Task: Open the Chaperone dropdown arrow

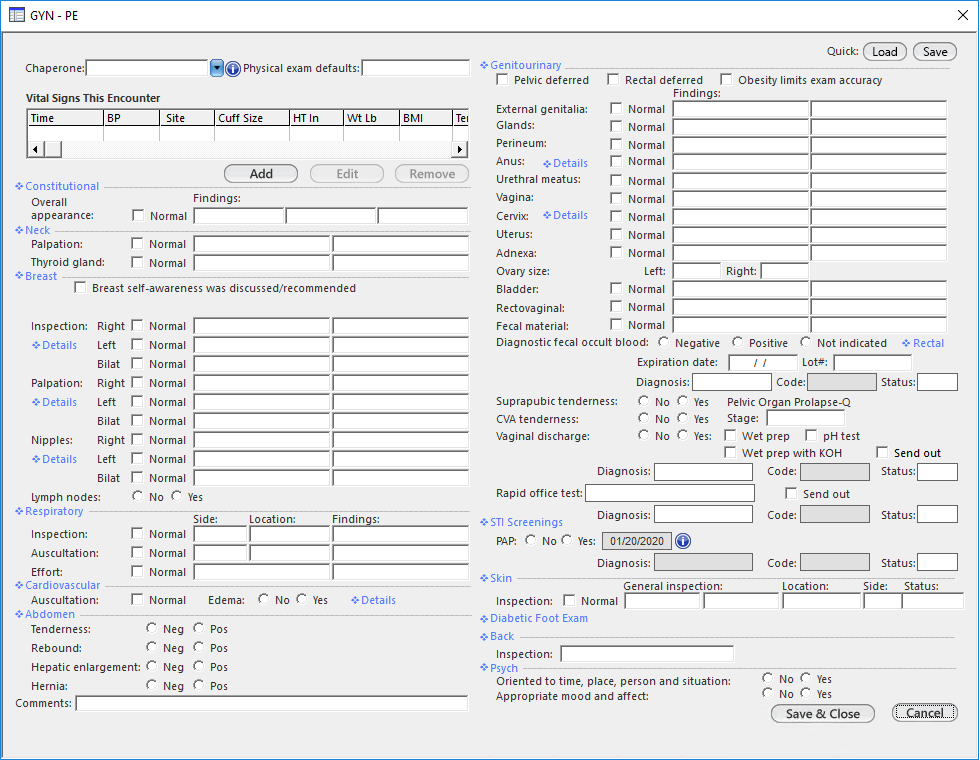Action: pyautogui.click(x=216, y=68)
